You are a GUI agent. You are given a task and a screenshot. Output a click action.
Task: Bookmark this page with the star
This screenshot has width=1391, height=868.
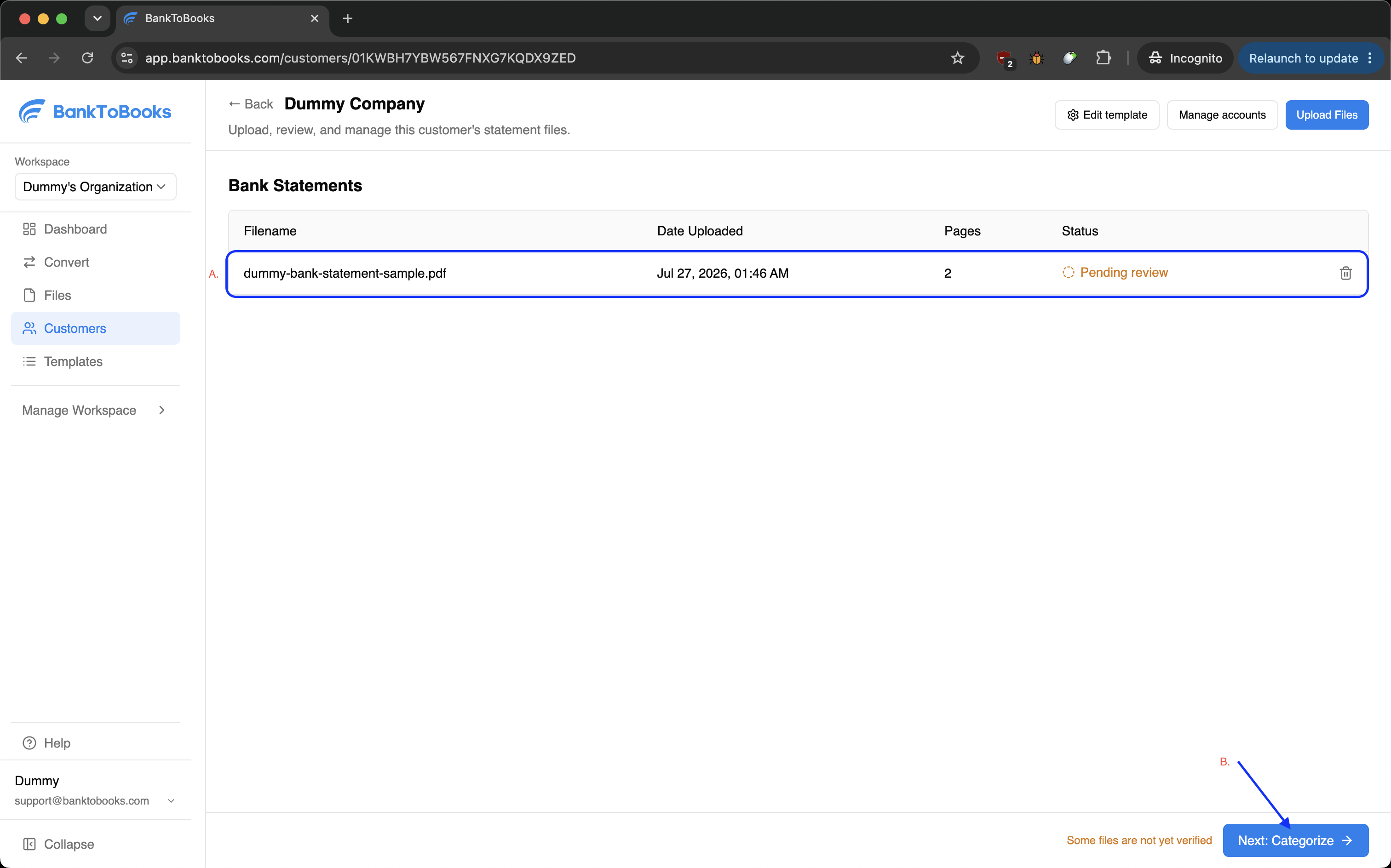point(957,58)
